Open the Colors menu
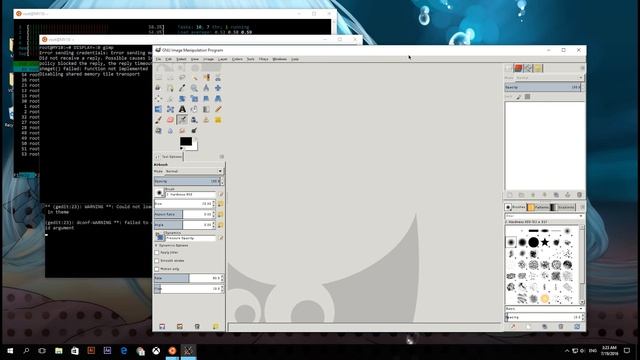The height and width of the screenshot is (360, 640). click(237, 59)
